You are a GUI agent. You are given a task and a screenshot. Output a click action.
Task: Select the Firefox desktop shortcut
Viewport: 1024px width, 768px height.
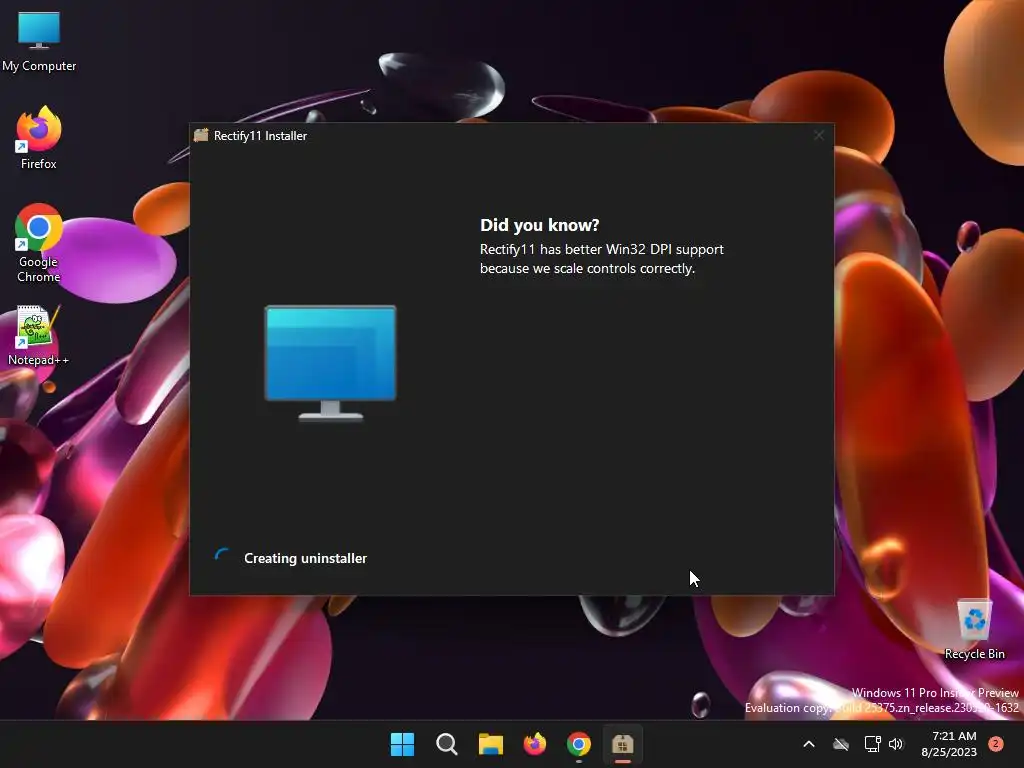point(39,138)
